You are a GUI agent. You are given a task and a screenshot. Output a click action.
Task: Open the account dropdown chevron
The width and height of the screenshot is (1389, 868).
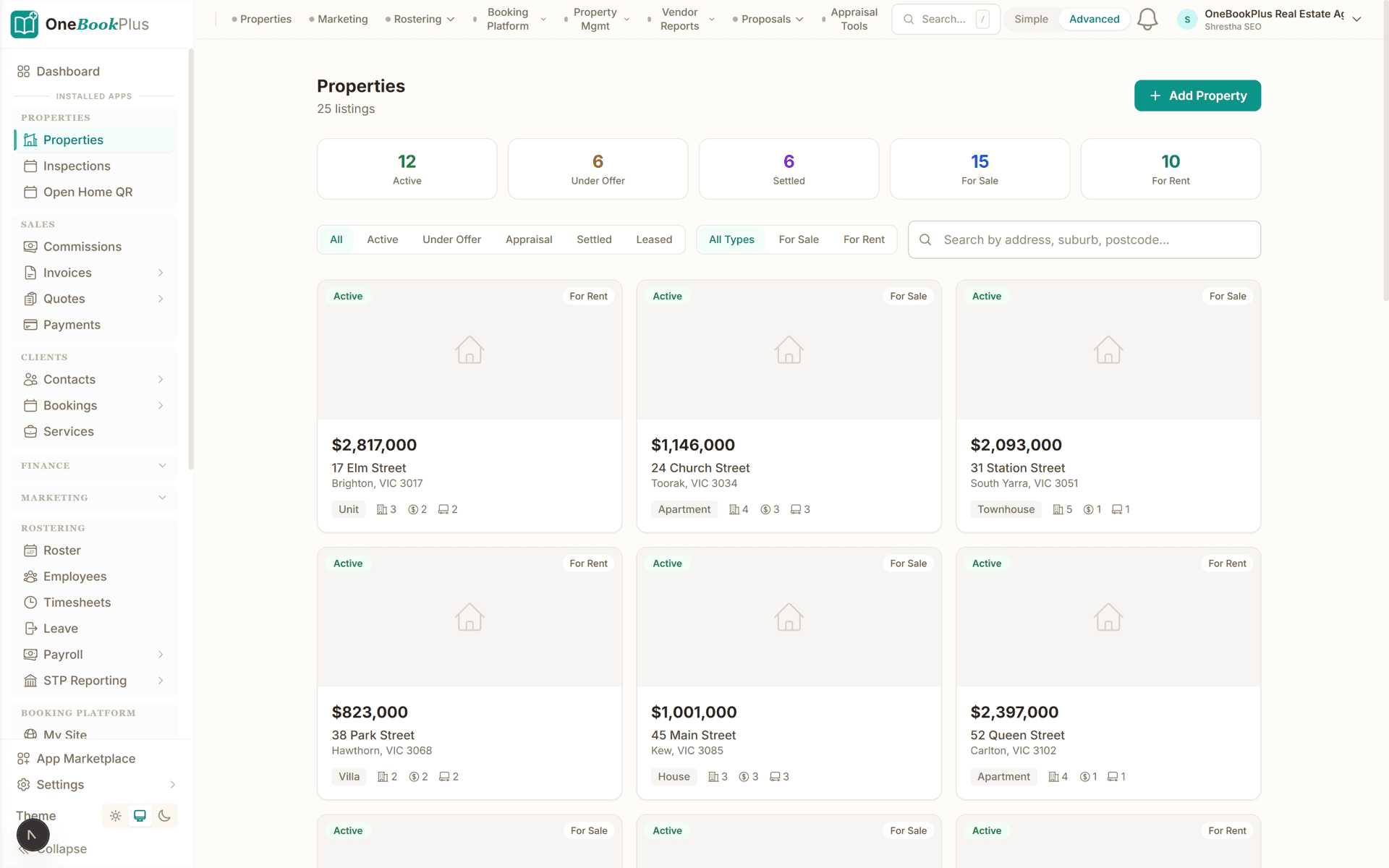pos(1356,20)
